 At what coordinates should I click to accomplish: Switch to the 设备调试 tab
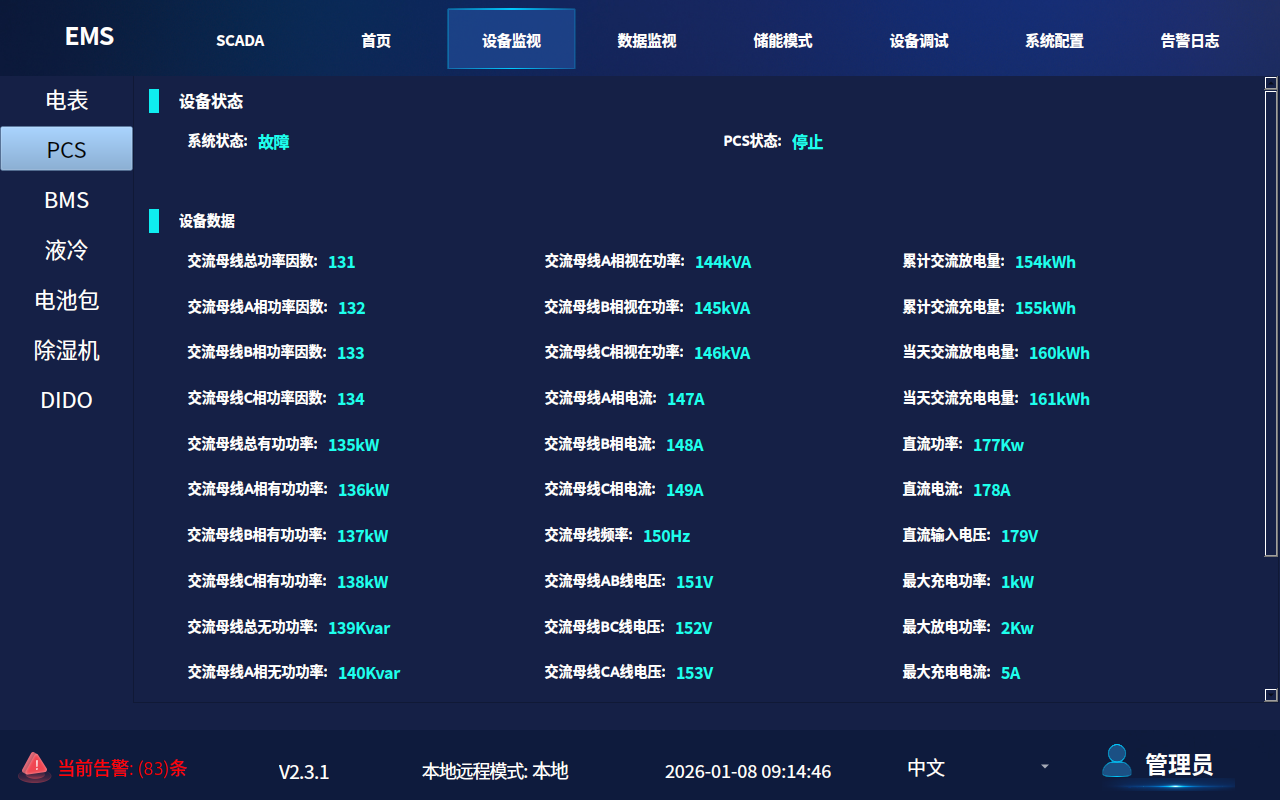[919, 41]
